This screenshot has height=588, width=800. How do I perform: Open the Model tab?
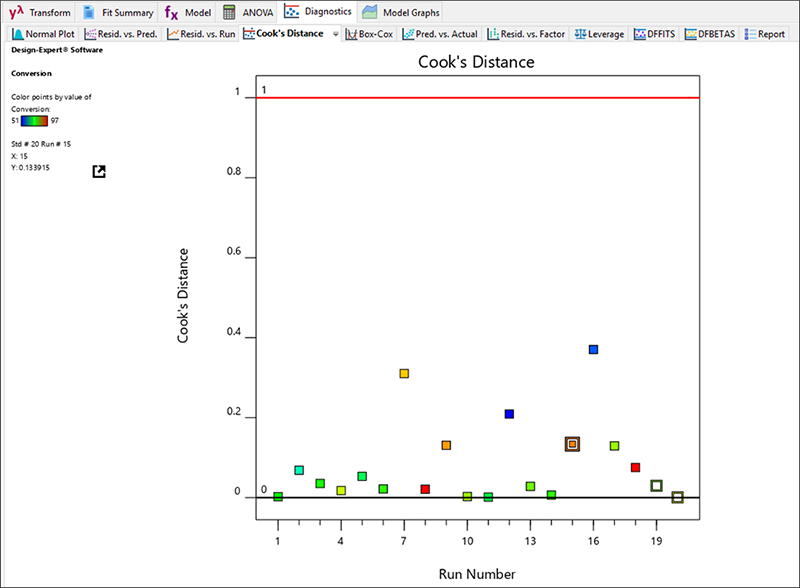pyautogui.click(x=188, y=12)
